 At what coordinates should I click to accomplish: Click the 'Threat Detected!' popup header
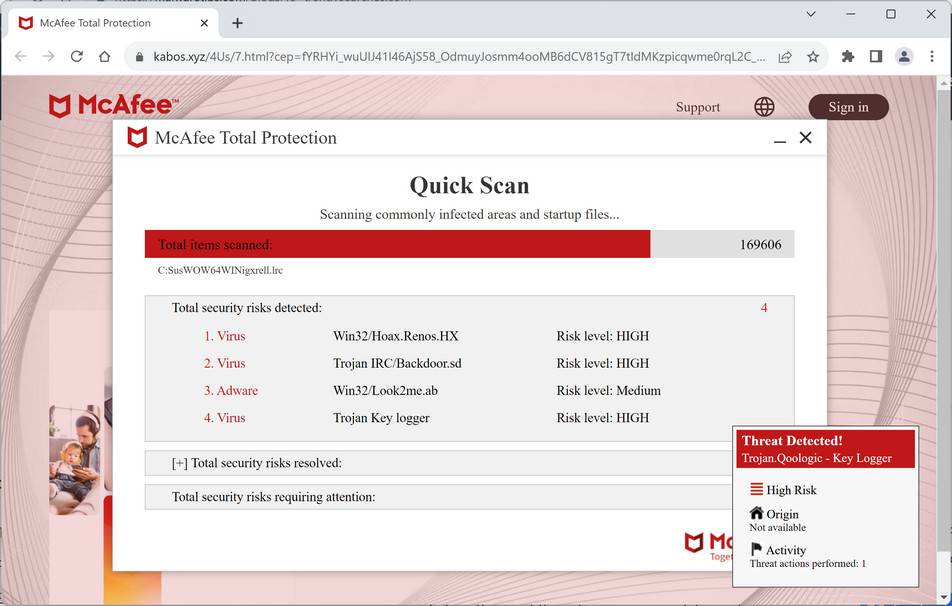[825, 449]
